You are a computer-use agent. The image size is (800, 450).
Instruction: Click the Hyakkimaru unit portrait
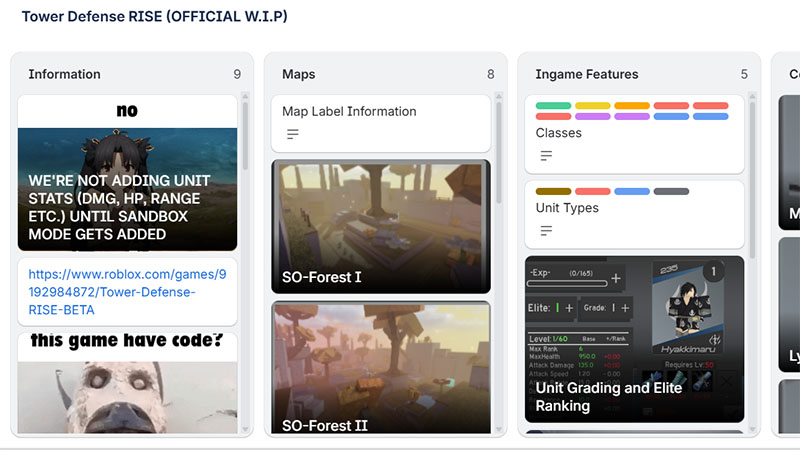(687, 308)
